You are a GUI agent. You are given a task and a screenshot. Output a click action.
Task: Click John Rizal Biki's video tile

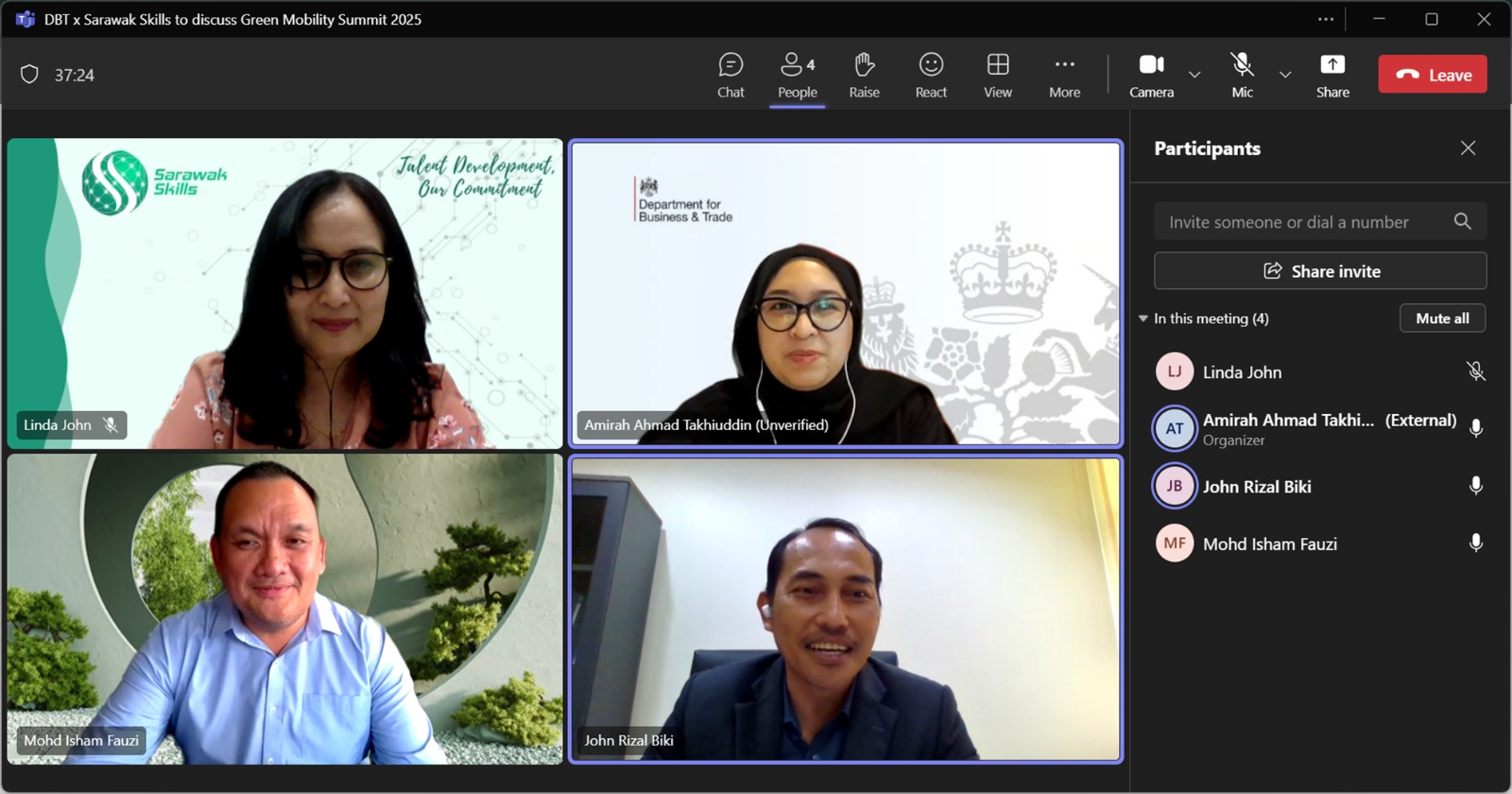tap(846, 609)
